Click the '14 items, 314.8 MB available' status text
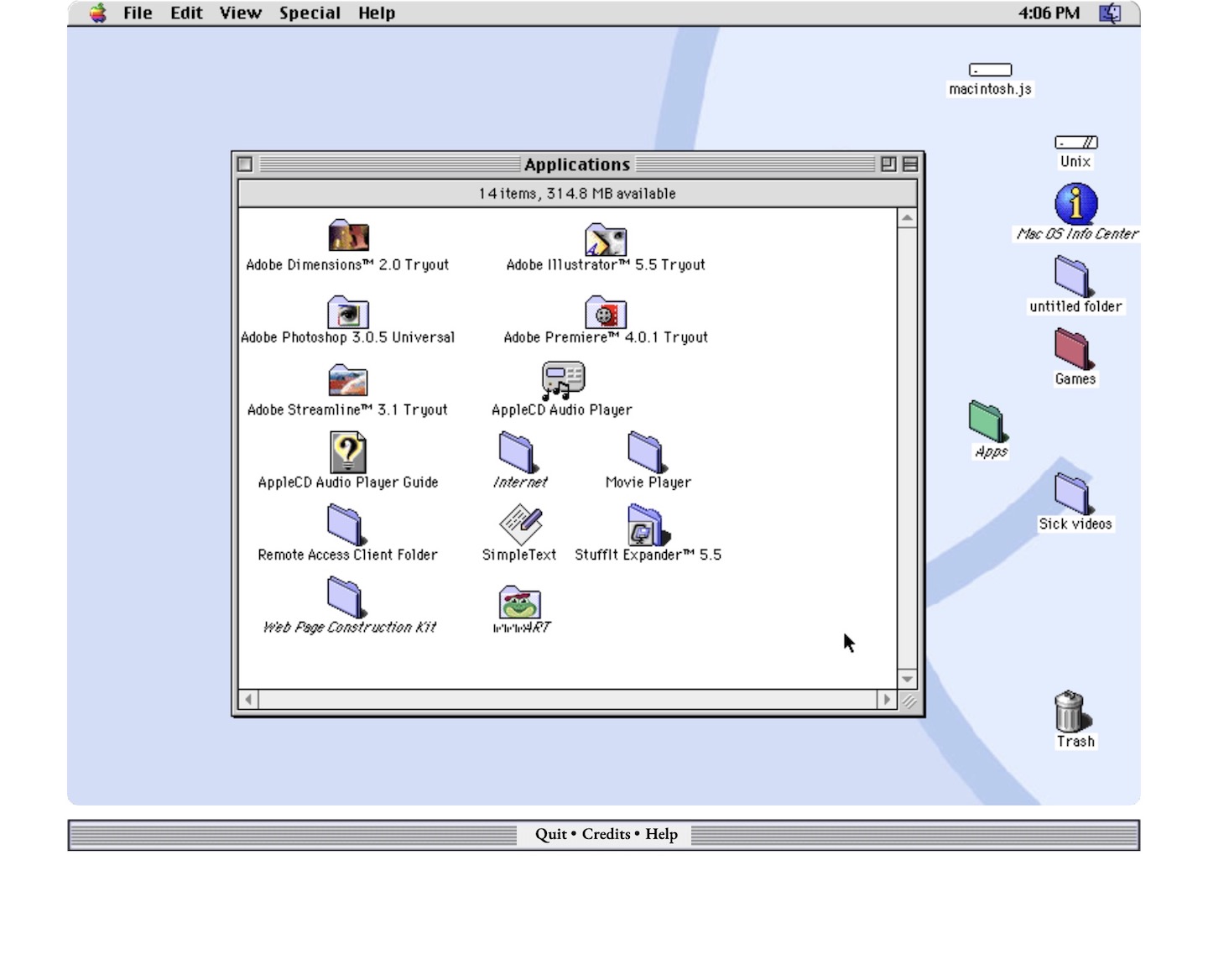Screen dimensions: 1208x980 (x=577, y=194)
